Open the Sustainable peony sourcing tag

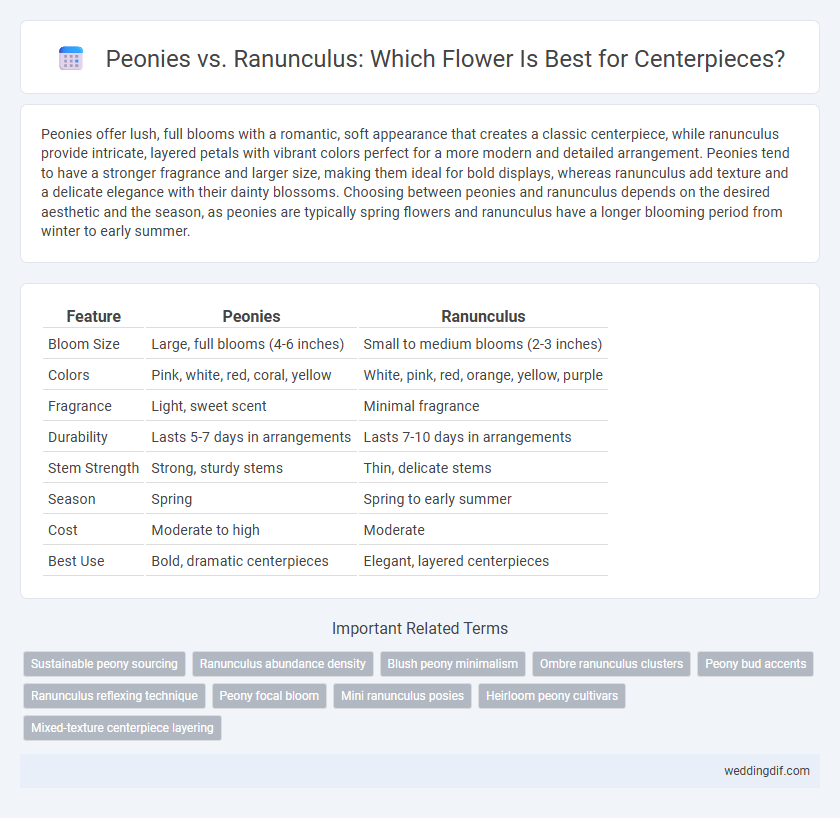coord(104,664)
